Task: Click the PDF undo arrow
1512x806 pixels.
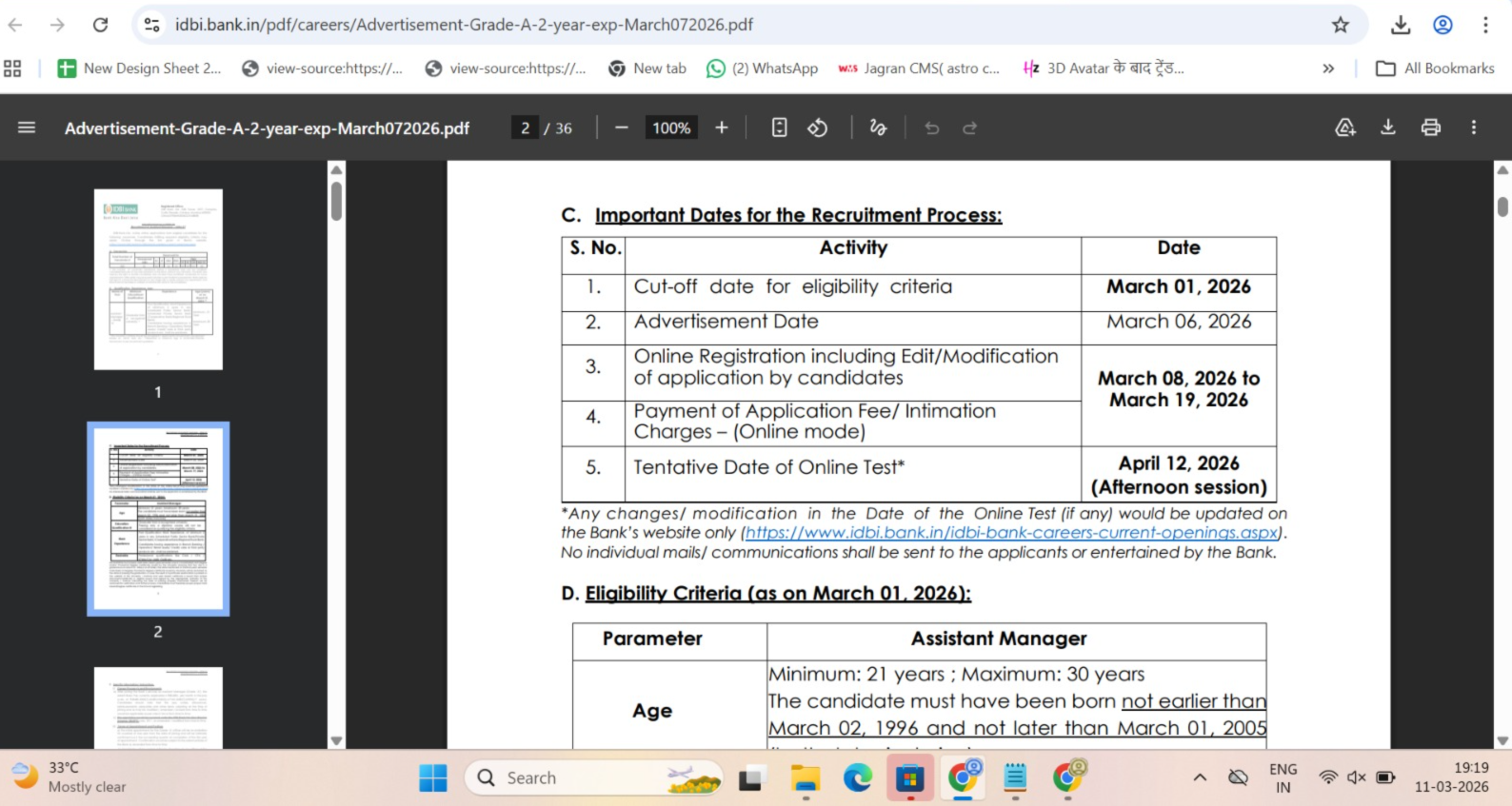Action: tap(932, 128)
